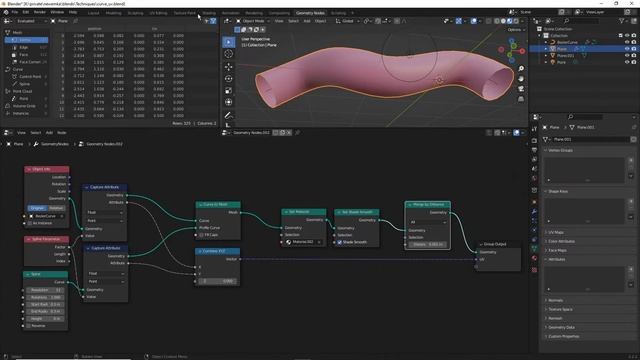Toggle Reverse checkbox in Spiral node
640x360 pixels.
29,326
